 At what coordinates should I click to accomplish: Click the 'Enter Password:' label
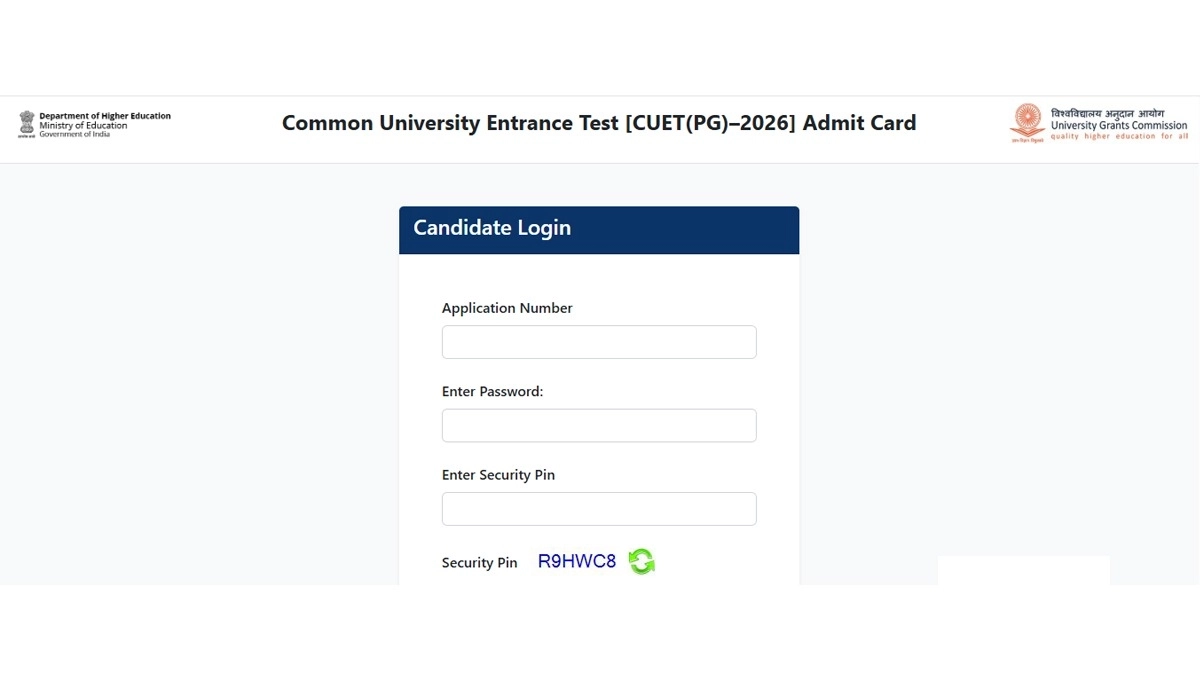pyautogui.click(x=492, y=392)
